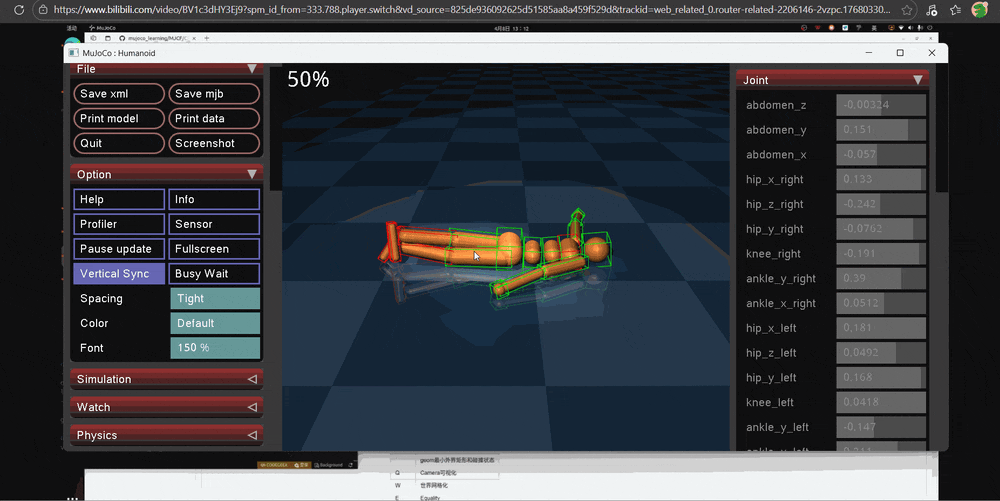Adjust the hip_x_right joint slider
Image resolution: width=1000 pixels, height=501 pixels.
[881, 179]
